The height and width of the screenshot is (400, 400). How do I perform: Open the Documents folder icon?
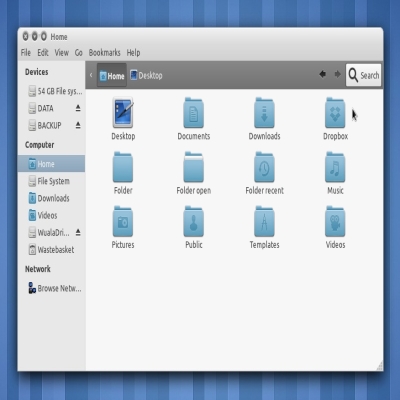click(x=194, y=113)
